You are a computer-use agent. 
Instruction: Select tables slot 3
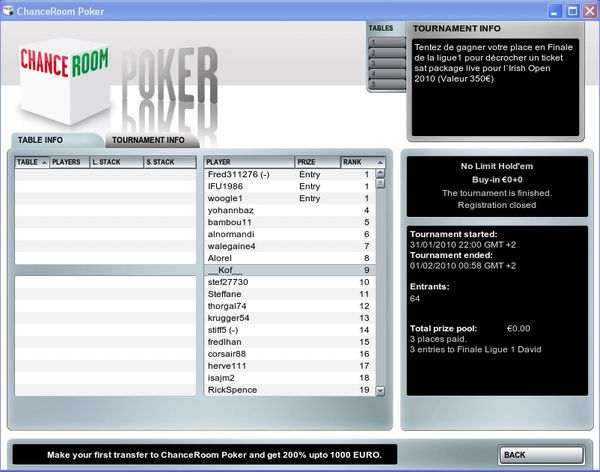coord(387,63)
